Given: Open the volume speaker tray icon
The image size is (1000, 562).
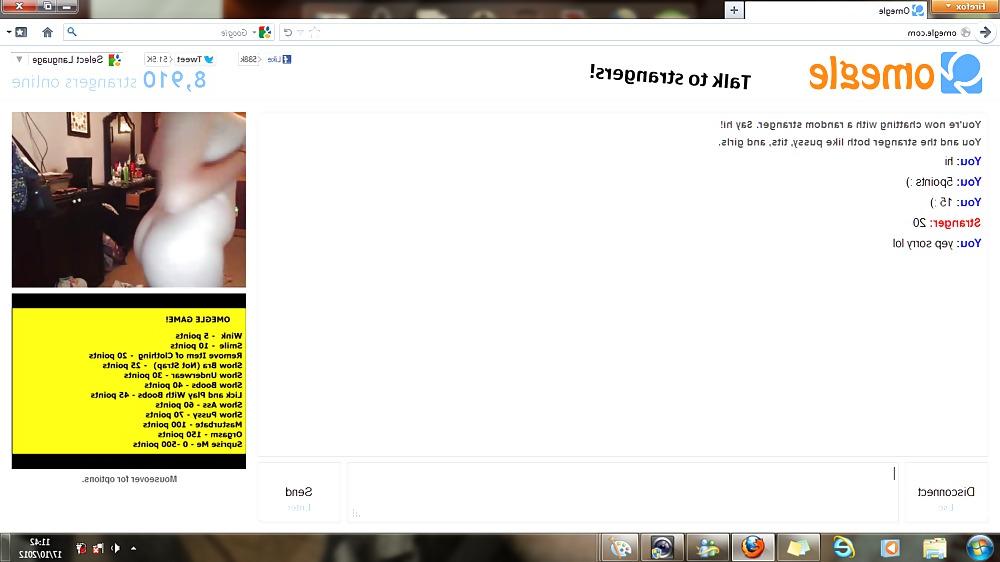Looking at the screenshot, I should point(116,548).
